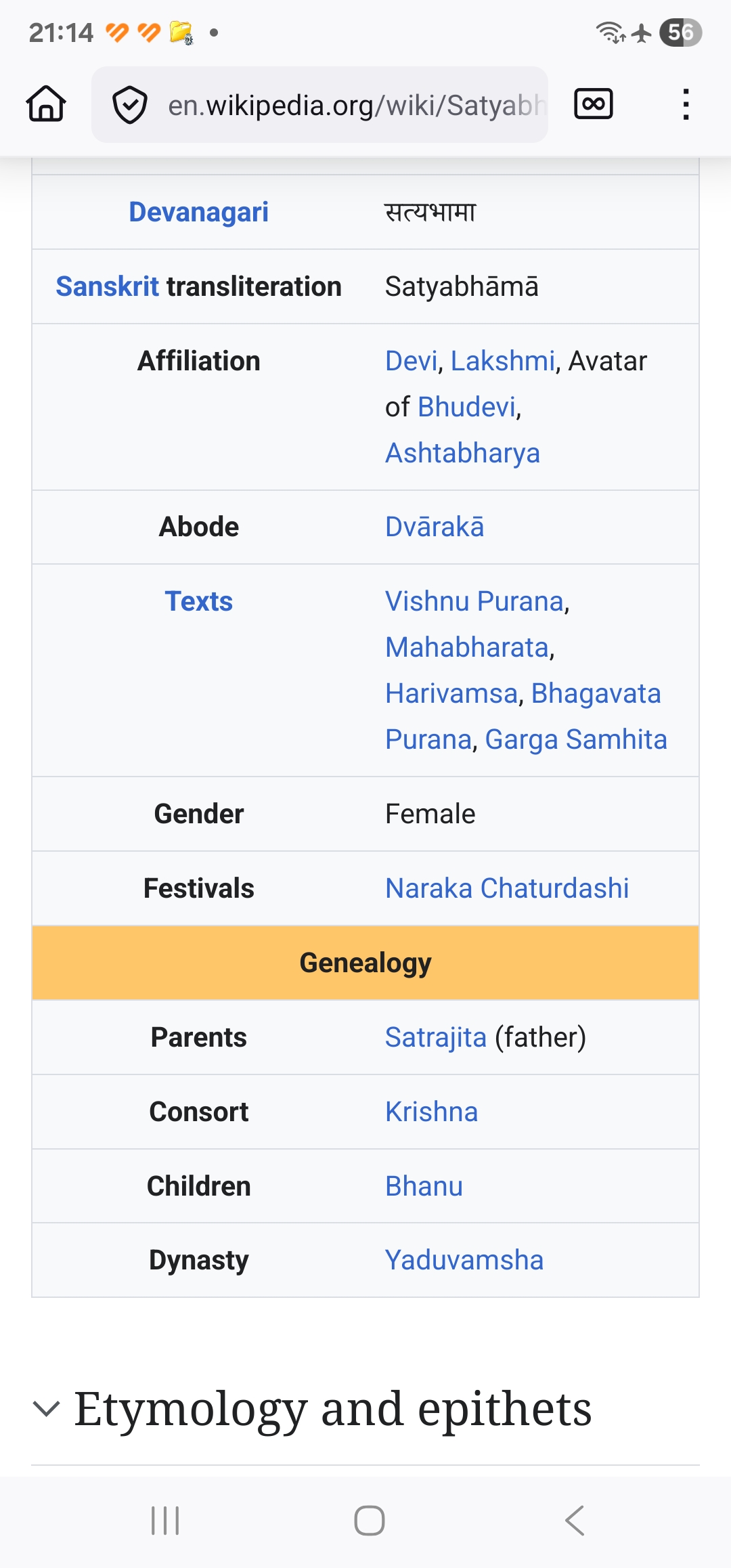Collapse the Etymology and epithets section
Screen dimensions: 731x1568
46,1409
